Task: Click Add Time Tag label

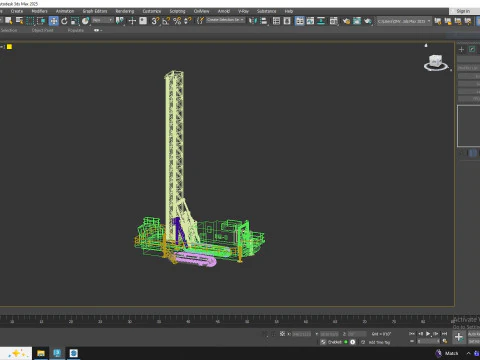Action: (379, 342)
